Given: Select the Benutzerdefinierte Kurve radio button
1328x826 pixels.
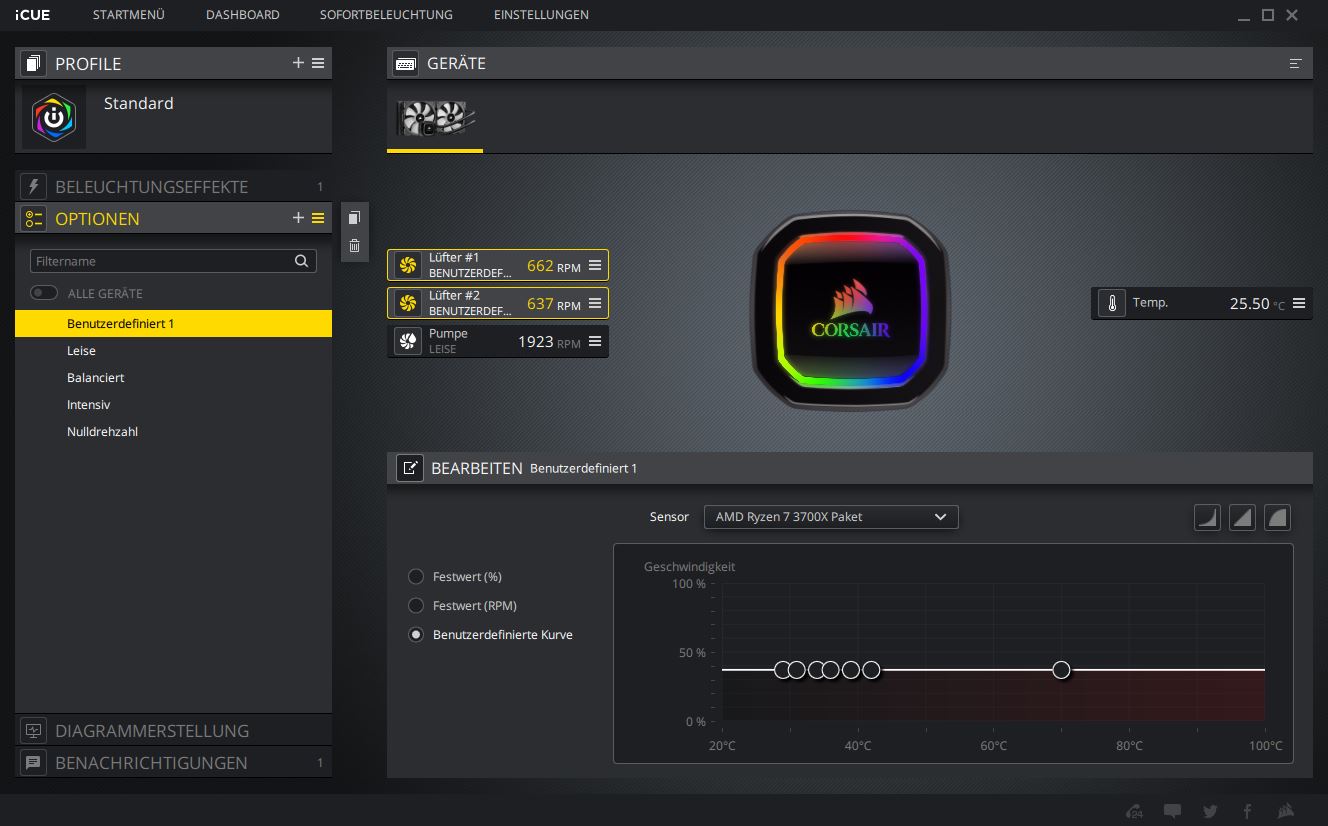Looking at the screenshot, I should [x=416, y=634].
